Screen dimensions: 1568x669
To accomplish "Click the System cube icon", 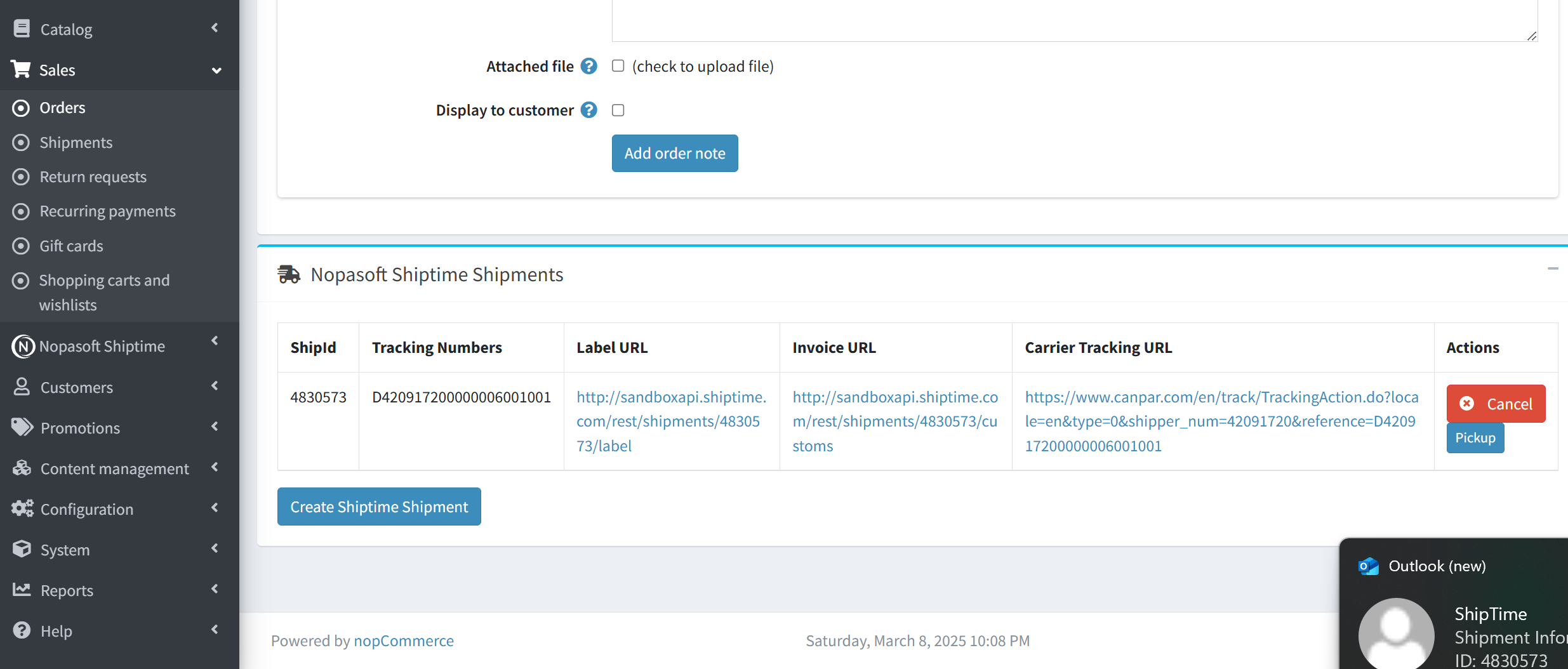I will click(22, 549).
